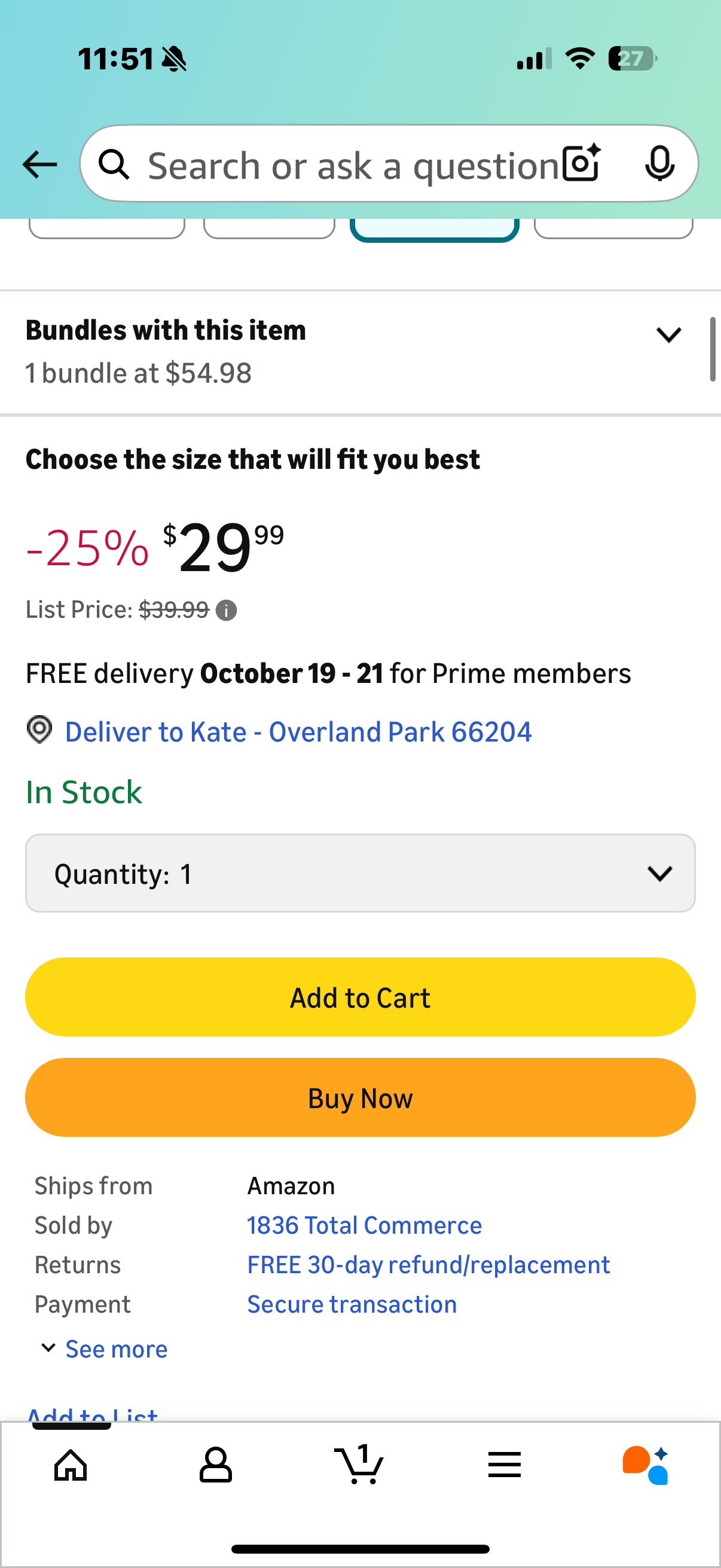Open the account profile tab
Viewport: 721px width, 1568px height.
[x=215, y=1465]
